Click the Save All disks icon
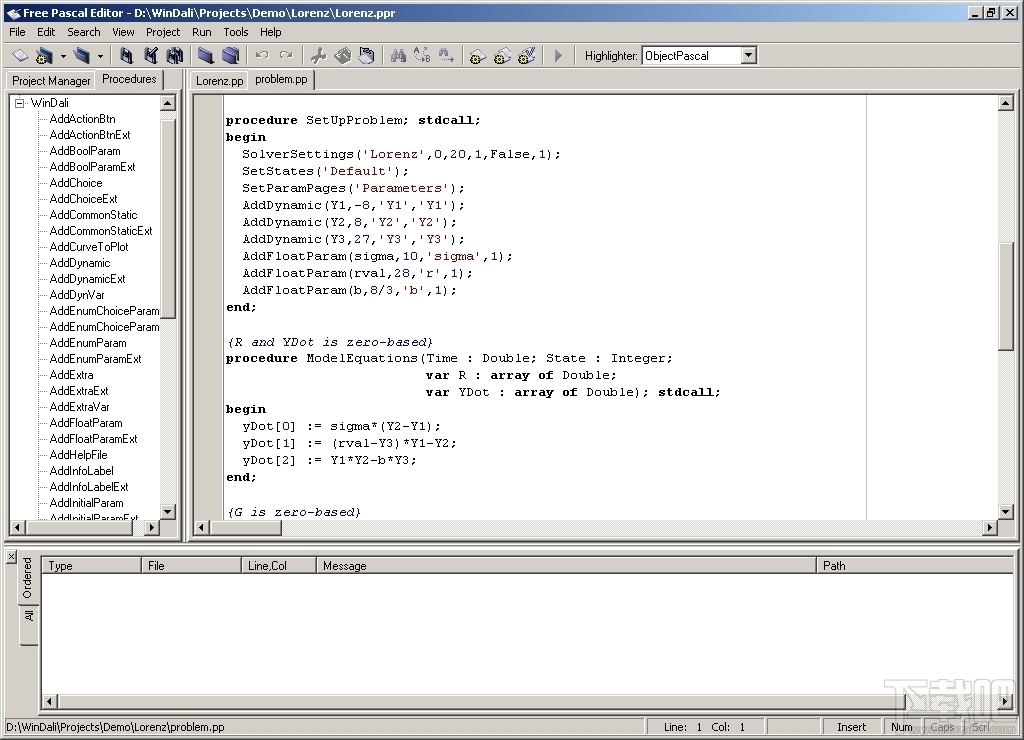The image size is (1024, 740). coord(175,56)
